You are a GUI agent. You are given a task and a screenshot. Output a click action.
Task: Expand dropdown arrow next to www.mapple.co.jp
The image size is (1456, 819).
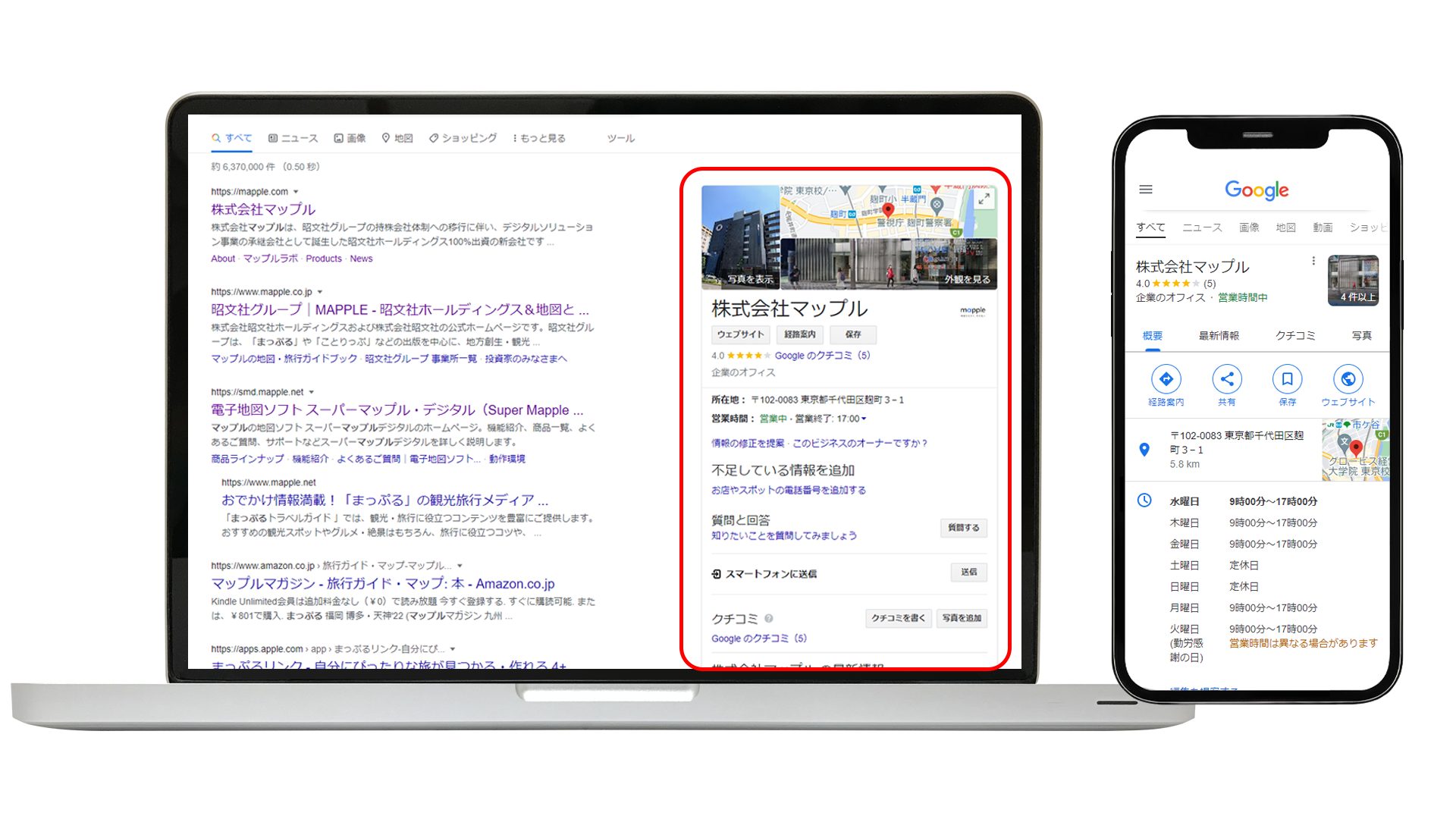click(x=320, y=292)
